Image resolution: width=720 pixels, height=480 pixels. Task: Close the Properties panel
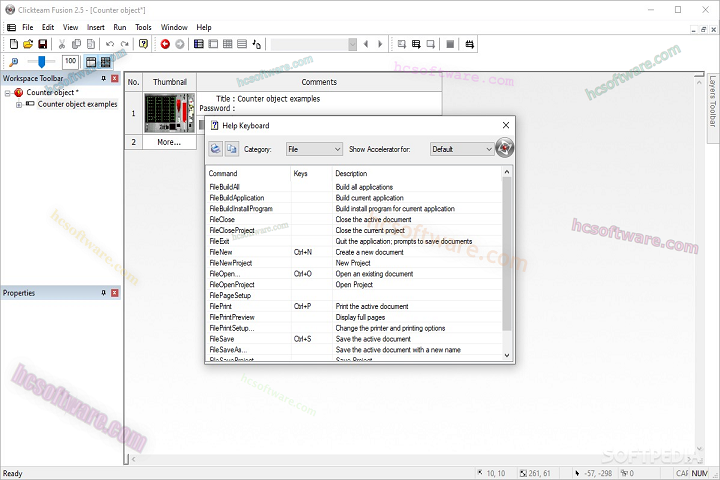coord(115,293)
